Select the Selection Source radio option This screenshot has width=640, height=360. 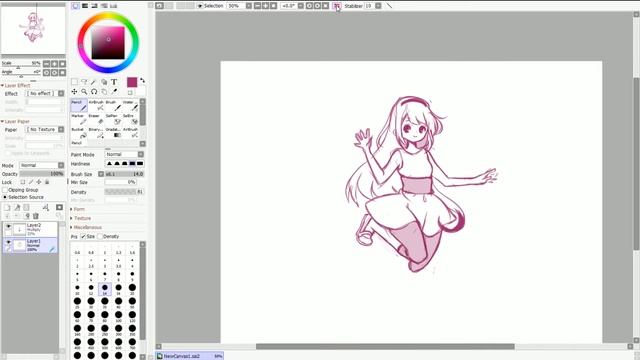(x=5, y=197)
